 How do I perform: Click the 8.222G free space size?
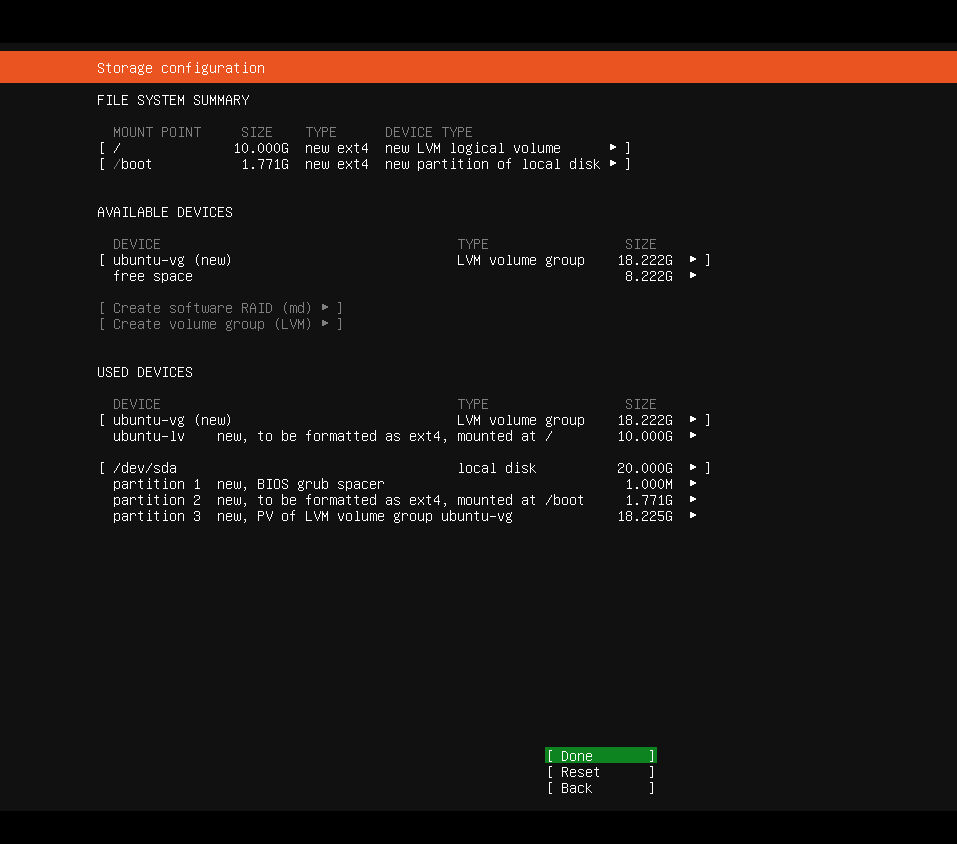coord(649,276)
